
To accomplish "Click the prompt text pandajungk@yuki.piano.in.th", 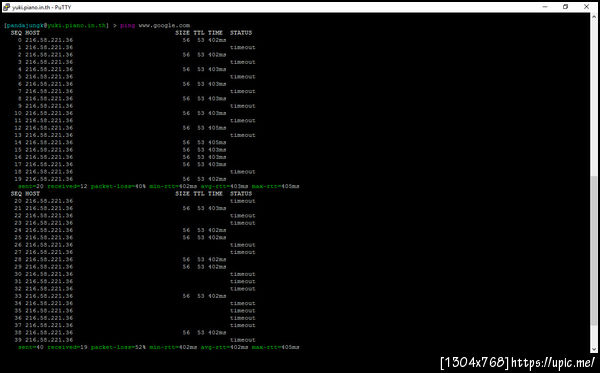I will tap(56, 26).
